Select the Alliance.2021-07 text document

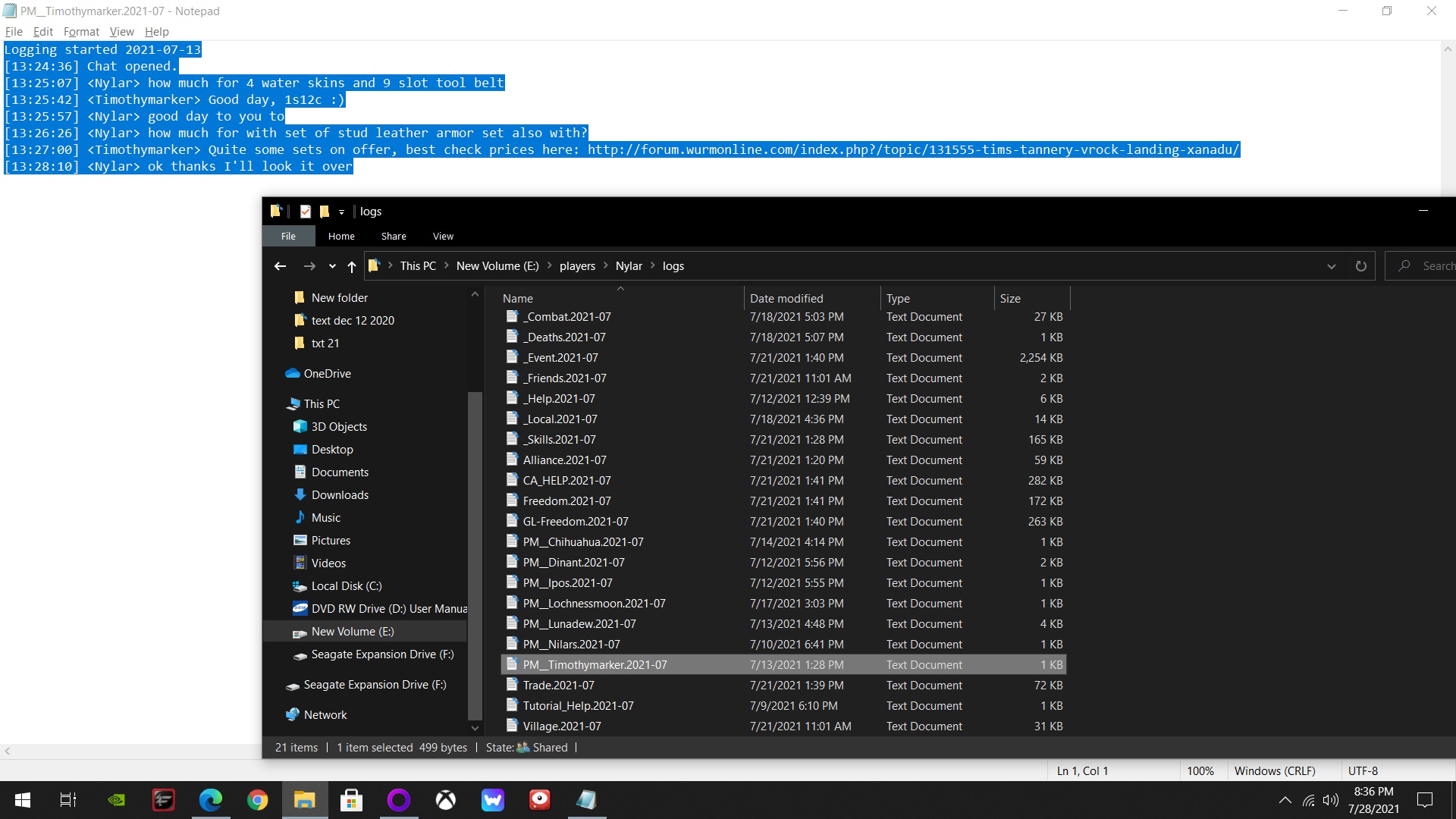564,460
